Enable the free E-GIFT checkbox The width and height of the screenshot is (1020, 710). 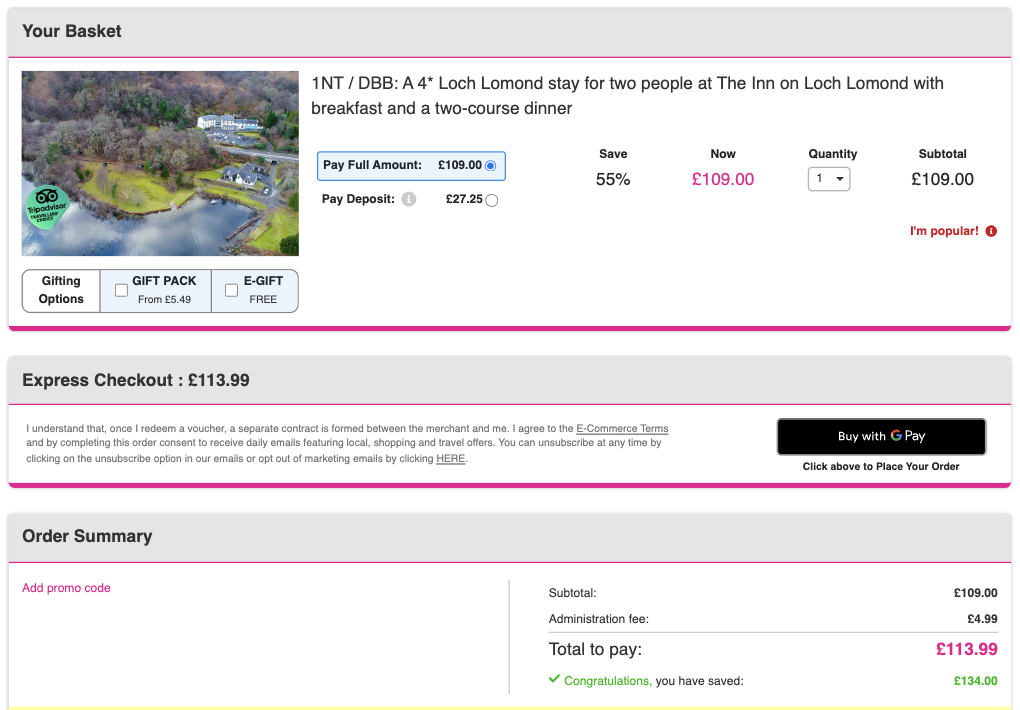pyautogui.click(x=231, y=290)
